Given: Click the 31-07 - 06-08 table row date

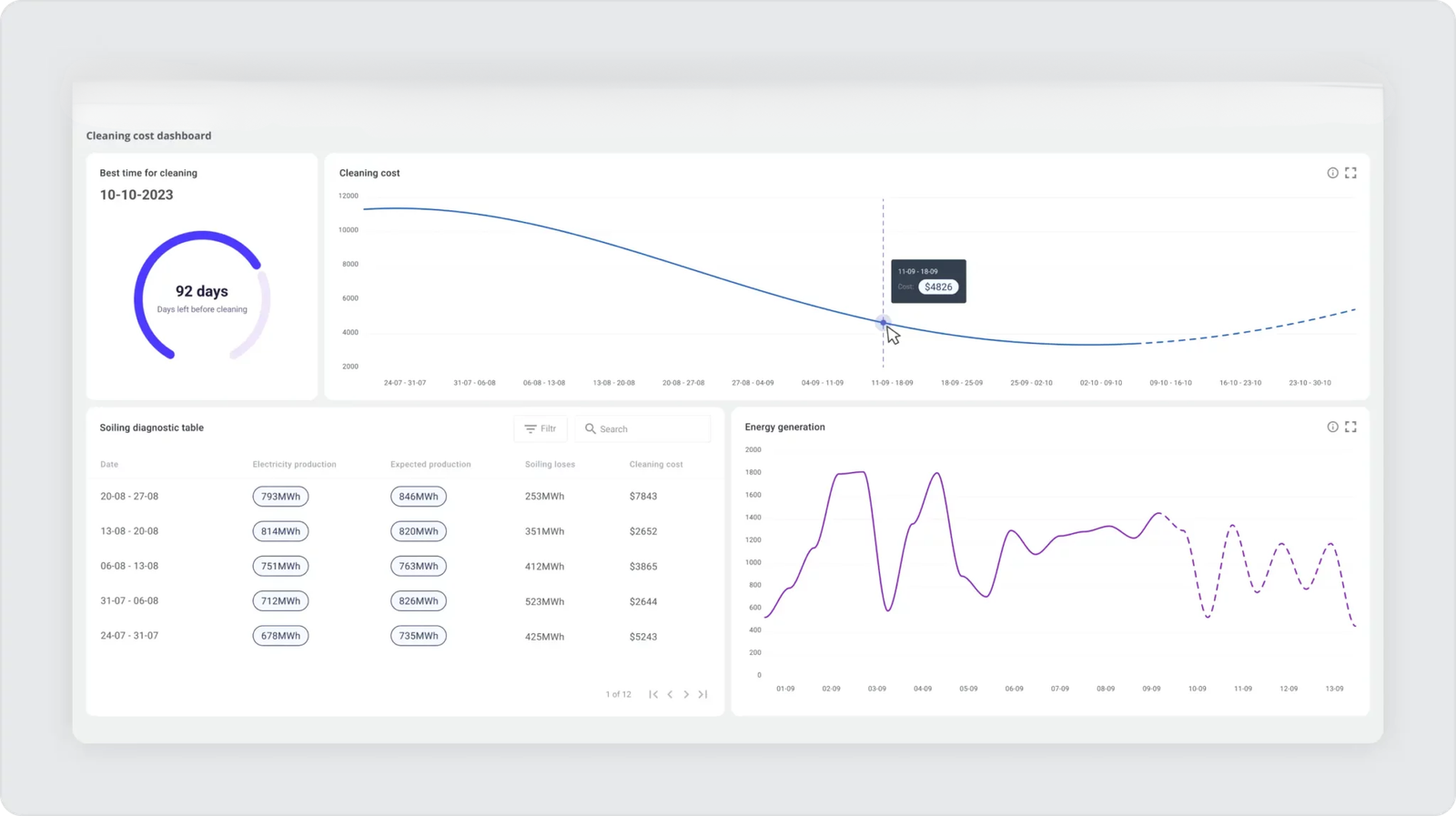Looking at the screenshot, I should pos(129,601).
